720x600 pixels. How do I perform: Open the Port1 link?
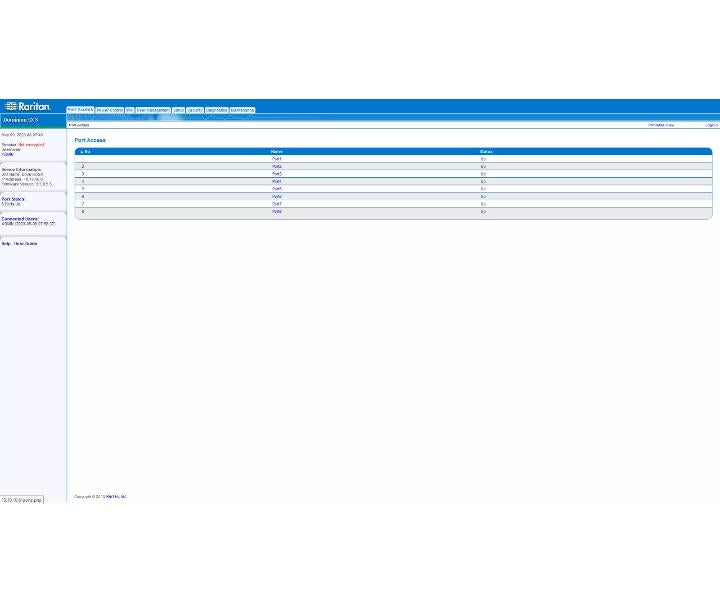pyautogui.click(x=276, y=159)
